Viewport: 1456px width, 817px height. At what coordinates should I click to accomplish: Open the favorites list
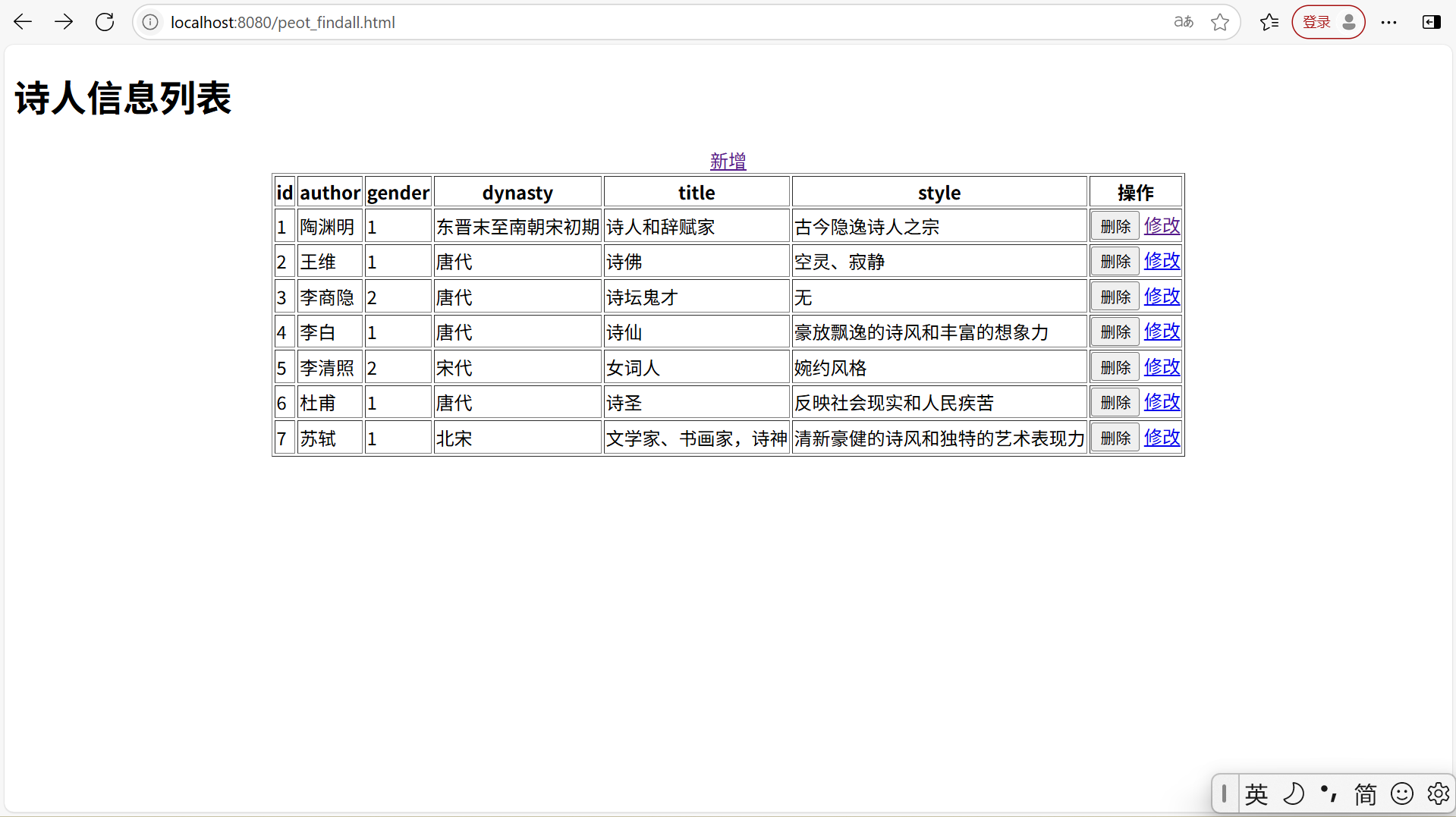(1269, 22)
